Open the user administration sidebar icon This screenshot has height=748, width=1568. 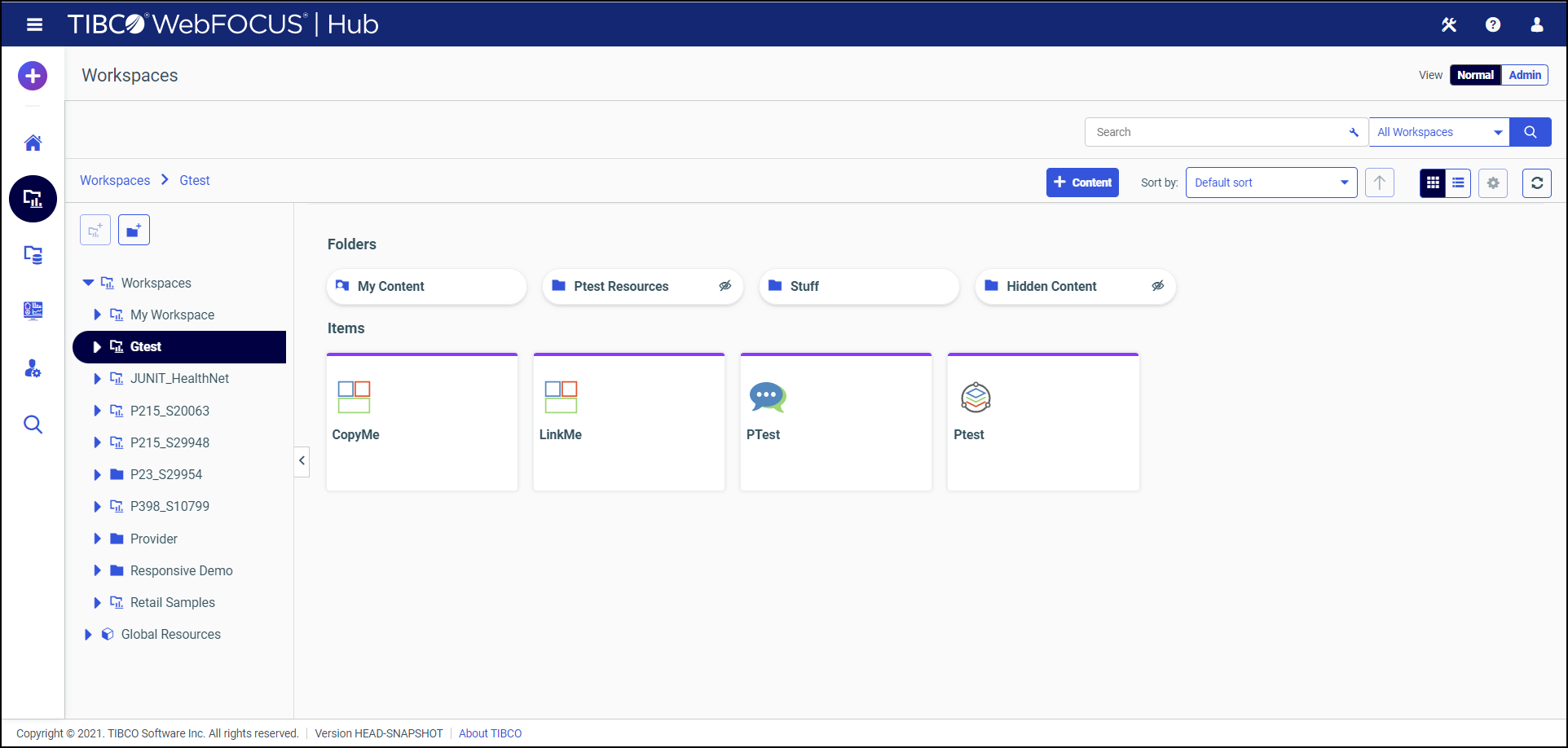33,368
